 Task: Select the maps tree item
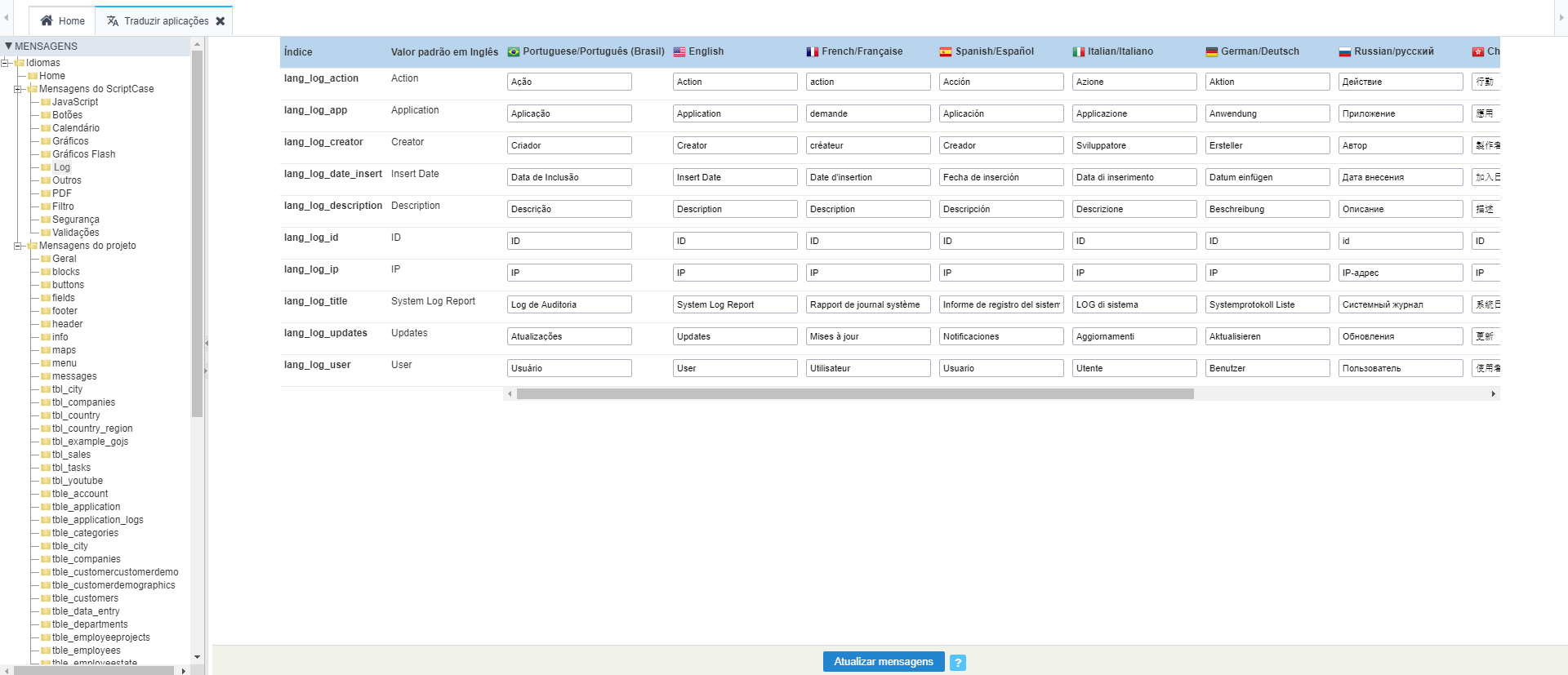[64, 350]
